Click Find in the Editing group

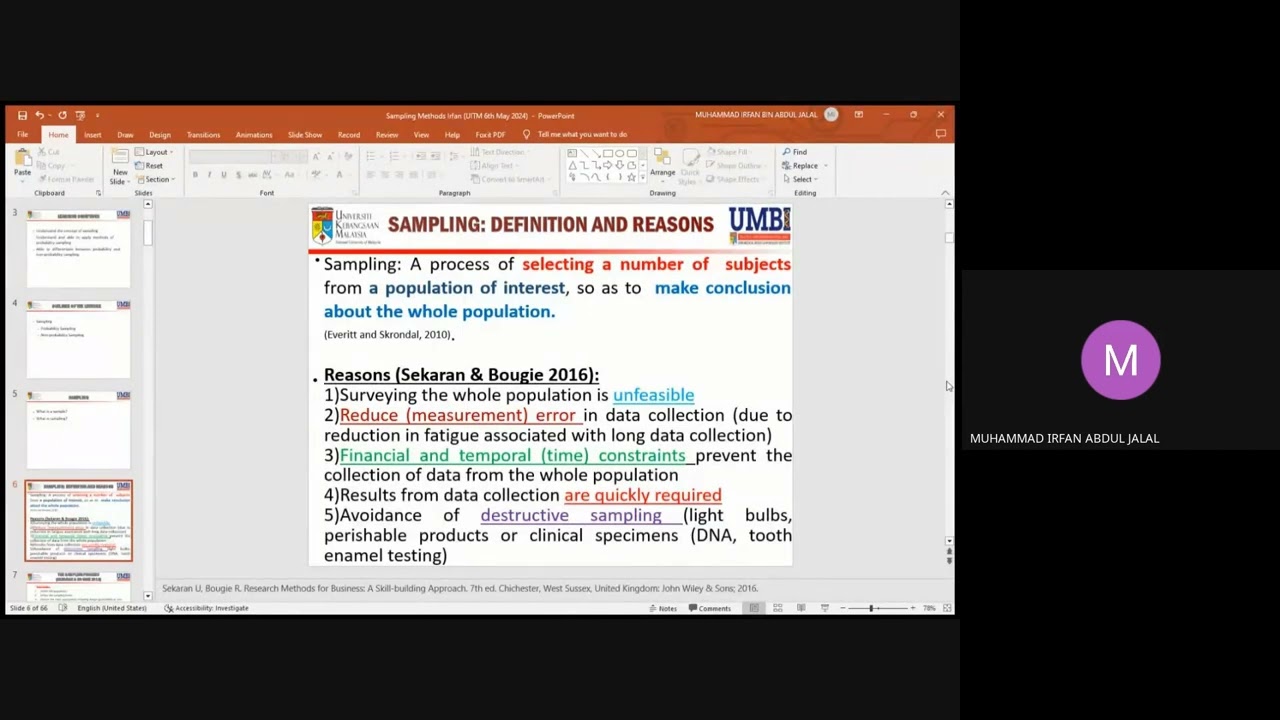tap(795, 152)
